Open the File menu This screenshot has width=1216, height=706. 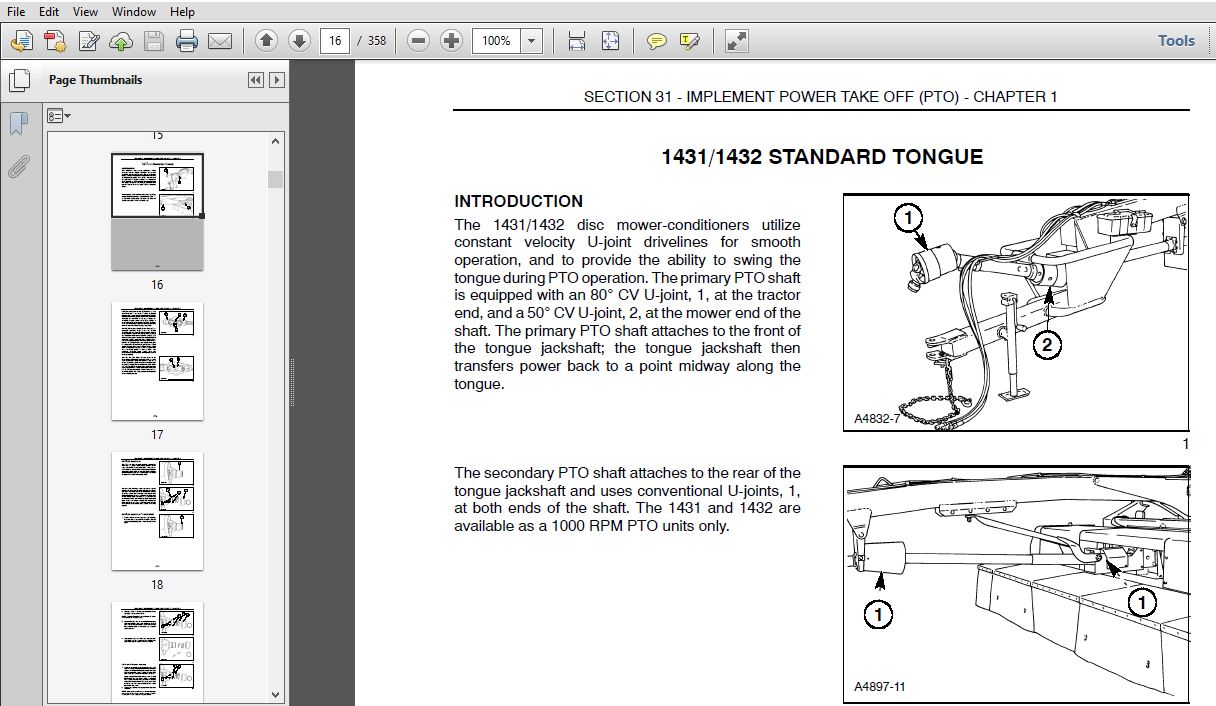click(x=16, y=12)
